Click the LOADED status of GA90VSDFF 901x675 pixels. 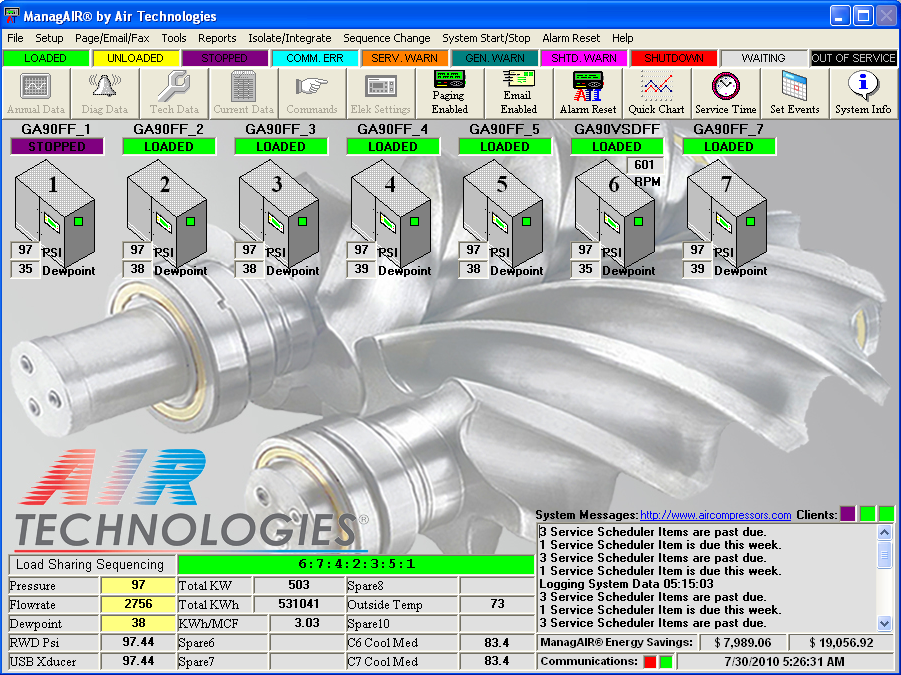click(x=617, y=146)
